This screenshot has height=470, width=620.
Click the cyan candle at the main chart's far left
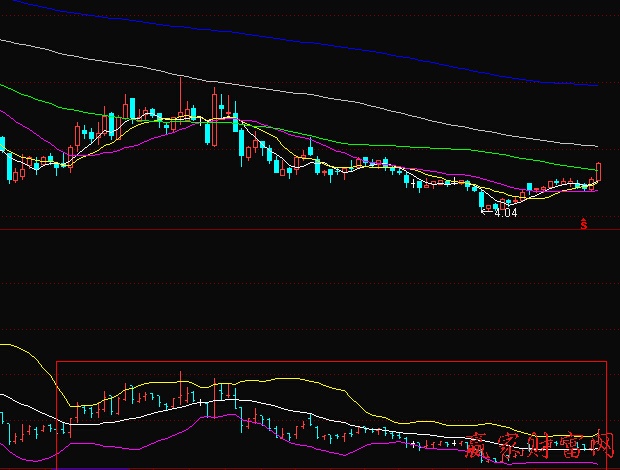click(x=7, y=166)
